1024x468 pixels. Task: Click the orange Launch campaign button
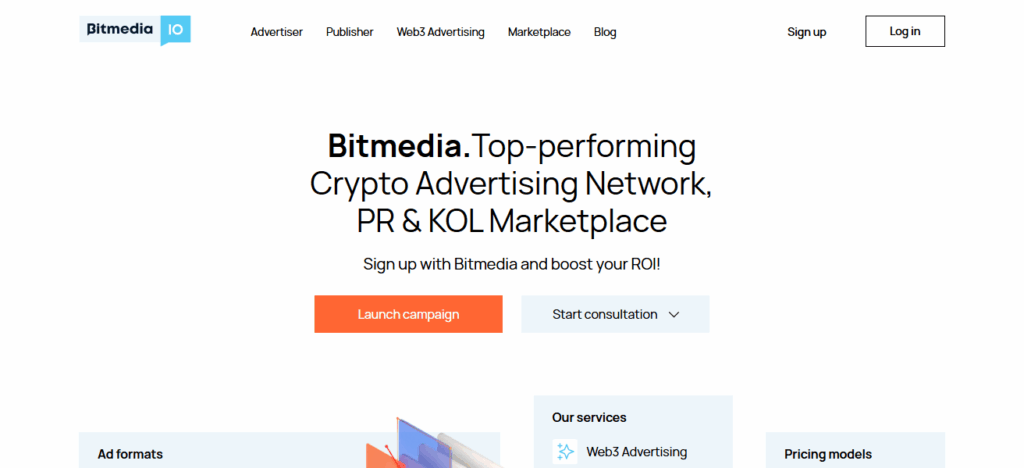[408, 314]
